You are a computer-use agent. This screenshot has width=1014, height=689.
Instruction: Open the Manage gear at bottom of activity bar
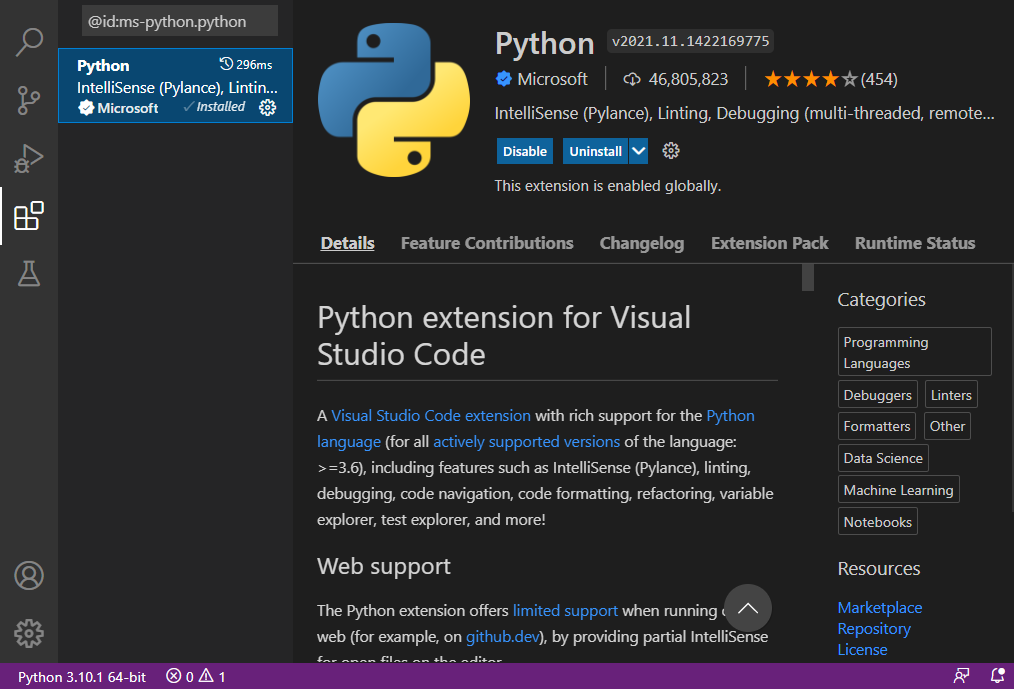coord(29,634)
